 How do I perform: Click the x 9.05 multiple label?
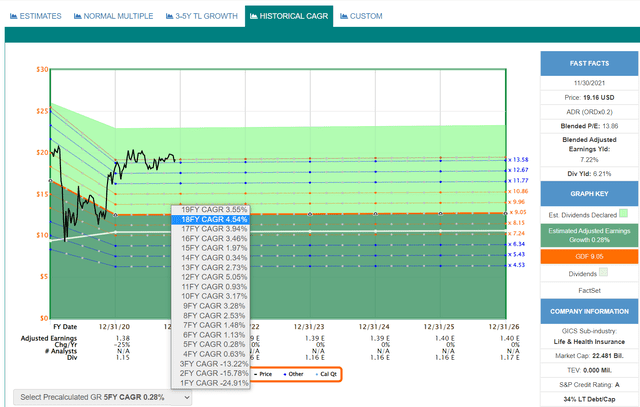click(x=518, y=212)
